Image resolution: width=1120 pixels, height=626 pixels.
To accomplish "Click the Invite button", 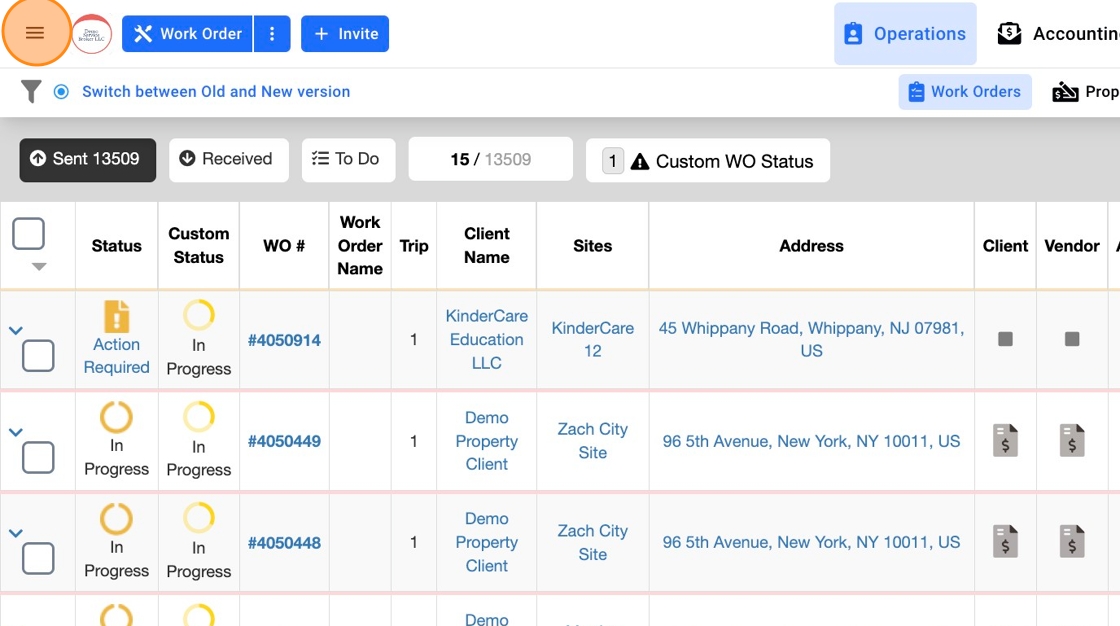I will 345,34.
